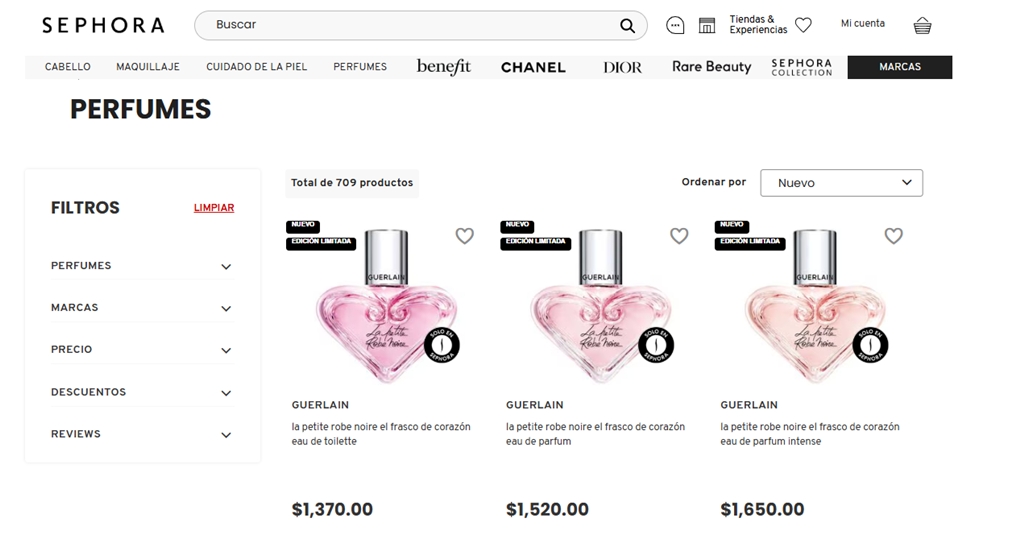Favorite the Guerlain eau de parfum
The width and height of the screenshot is (1024, 534).
coord(679,236)
